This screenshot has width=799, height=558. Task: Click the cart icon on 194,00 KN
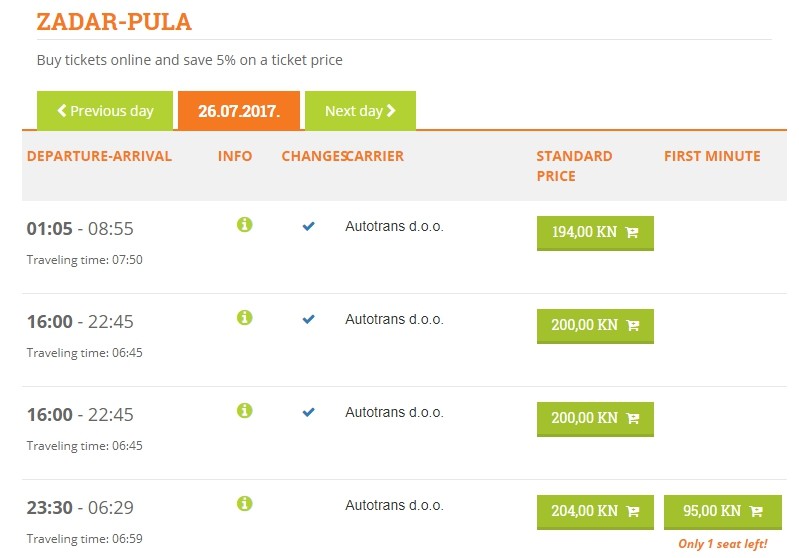(632, 233)
